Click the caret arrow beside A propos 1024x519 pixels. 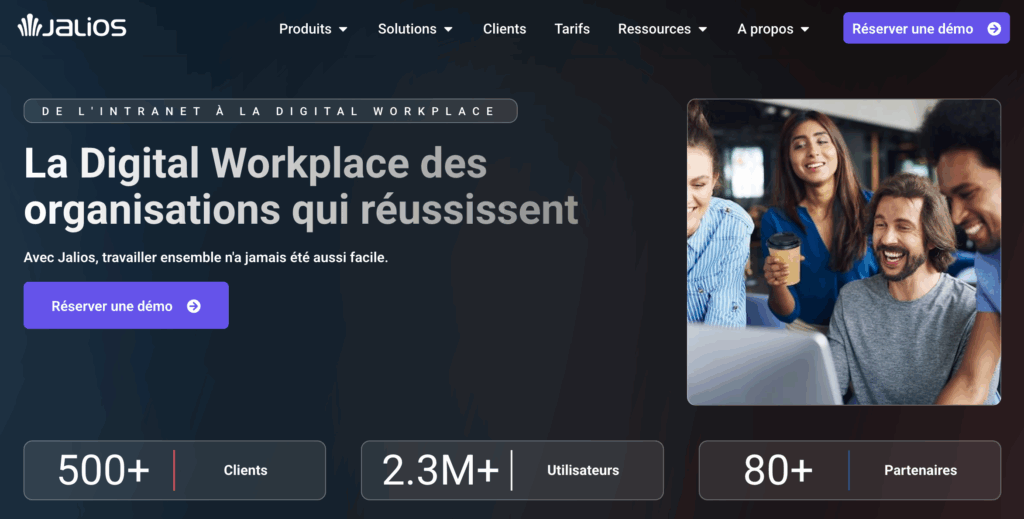click(805, 30)
